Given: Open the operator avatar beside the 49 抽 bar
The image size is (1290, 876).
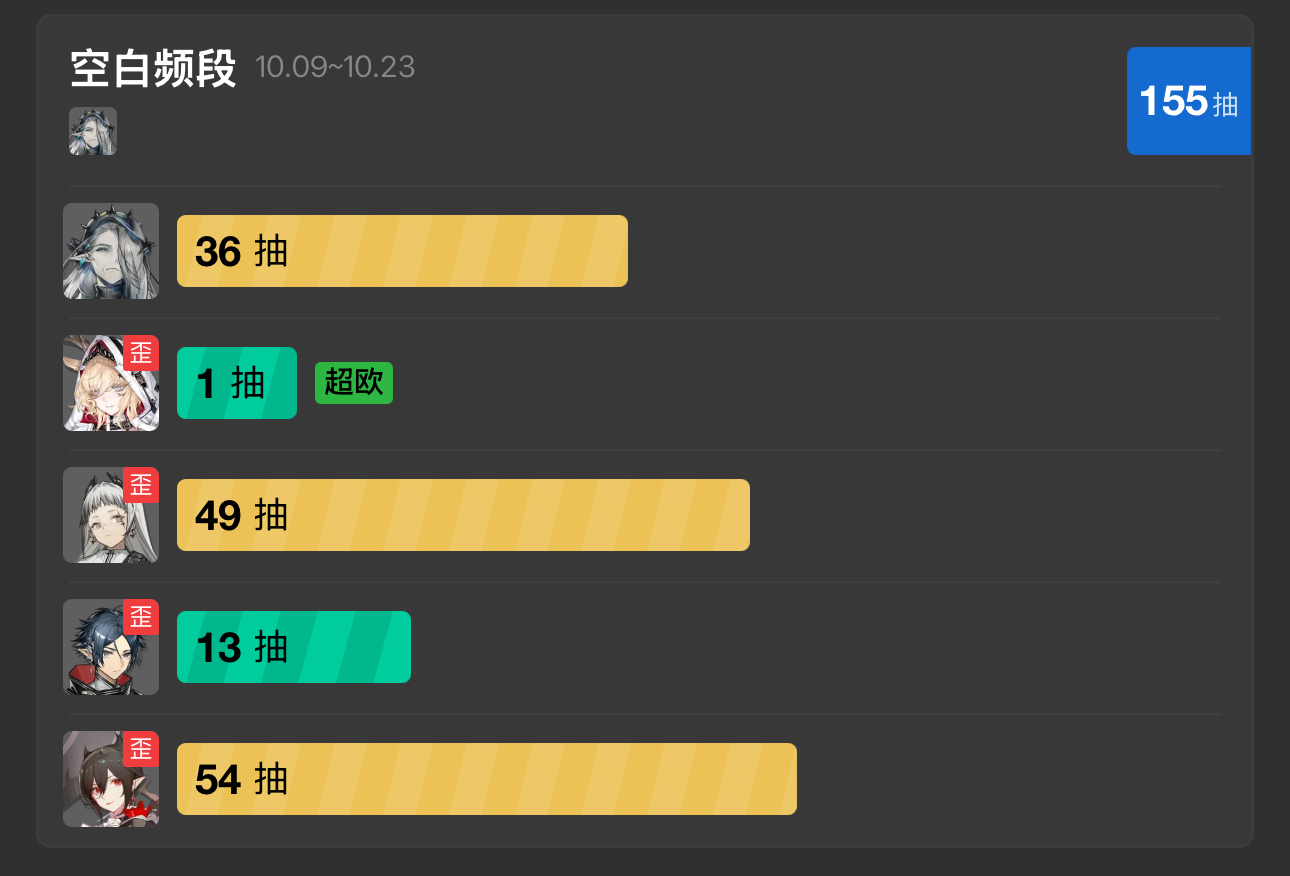Looking at the screenshot, I should pos(111,515).
